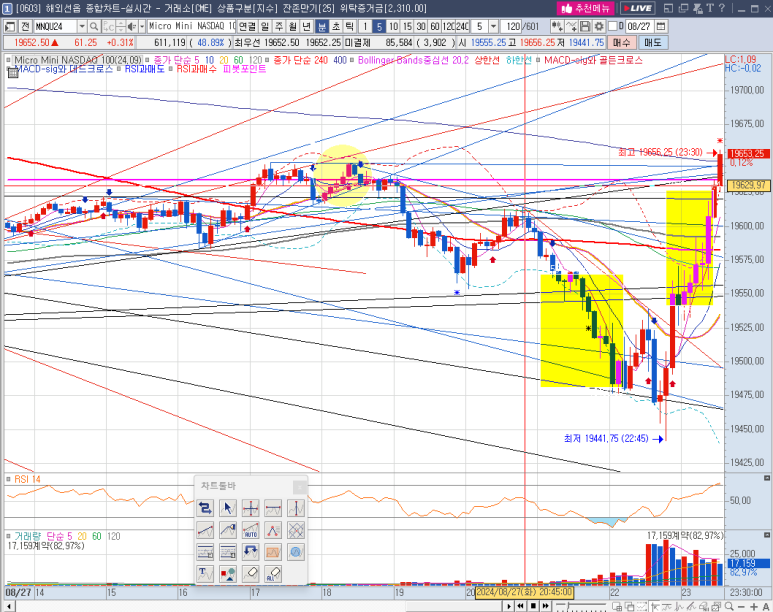Click the magnifier symbol search icon
773x612 pixels.
coord(94,27)
